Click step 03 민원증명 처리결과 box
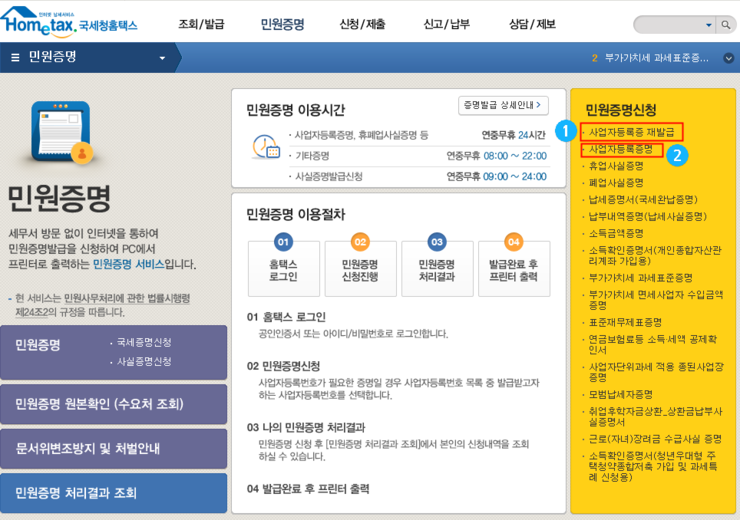This screenshot has height=520, width=740. click(437, 268)
